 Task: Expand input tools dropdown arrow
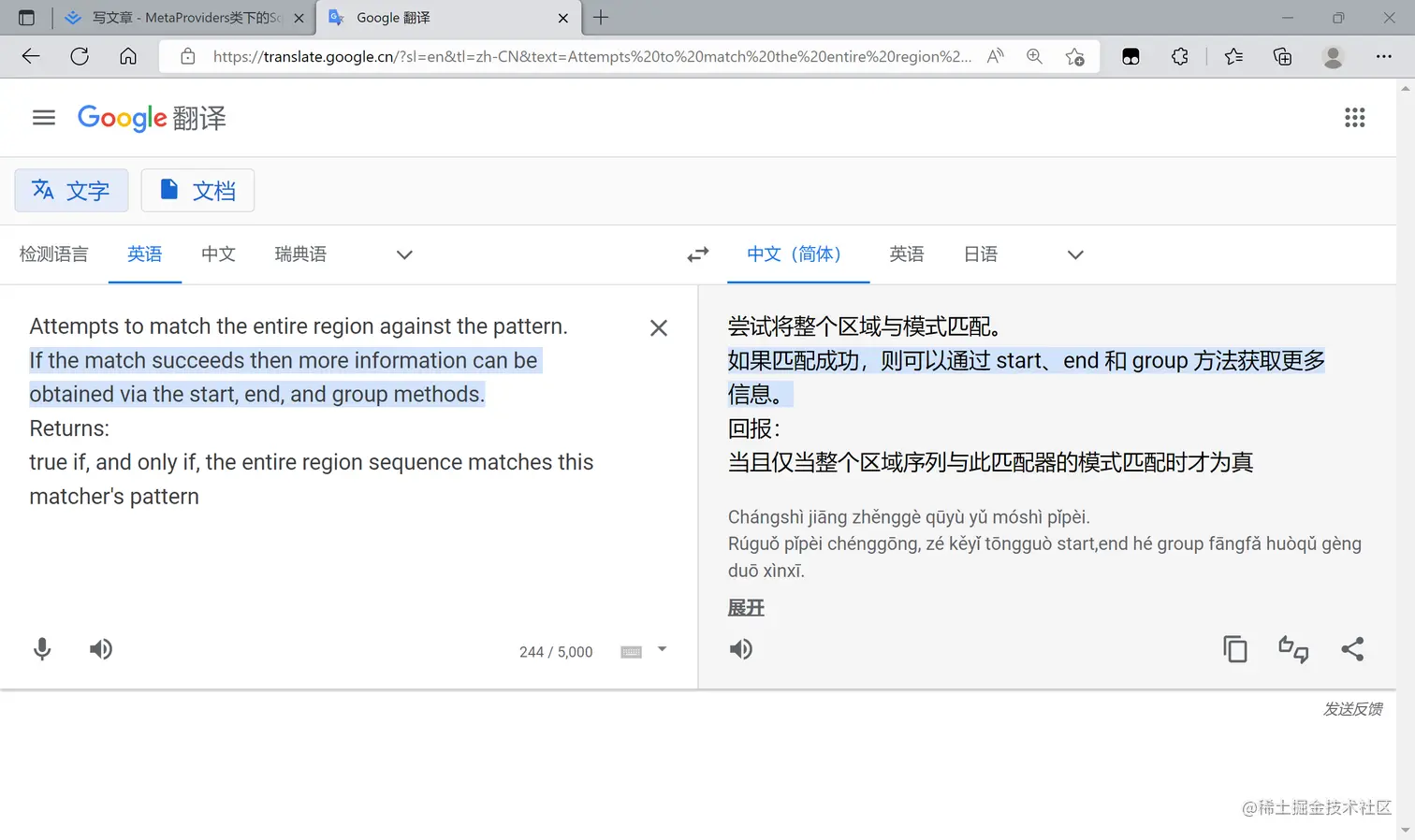point(662,649)
